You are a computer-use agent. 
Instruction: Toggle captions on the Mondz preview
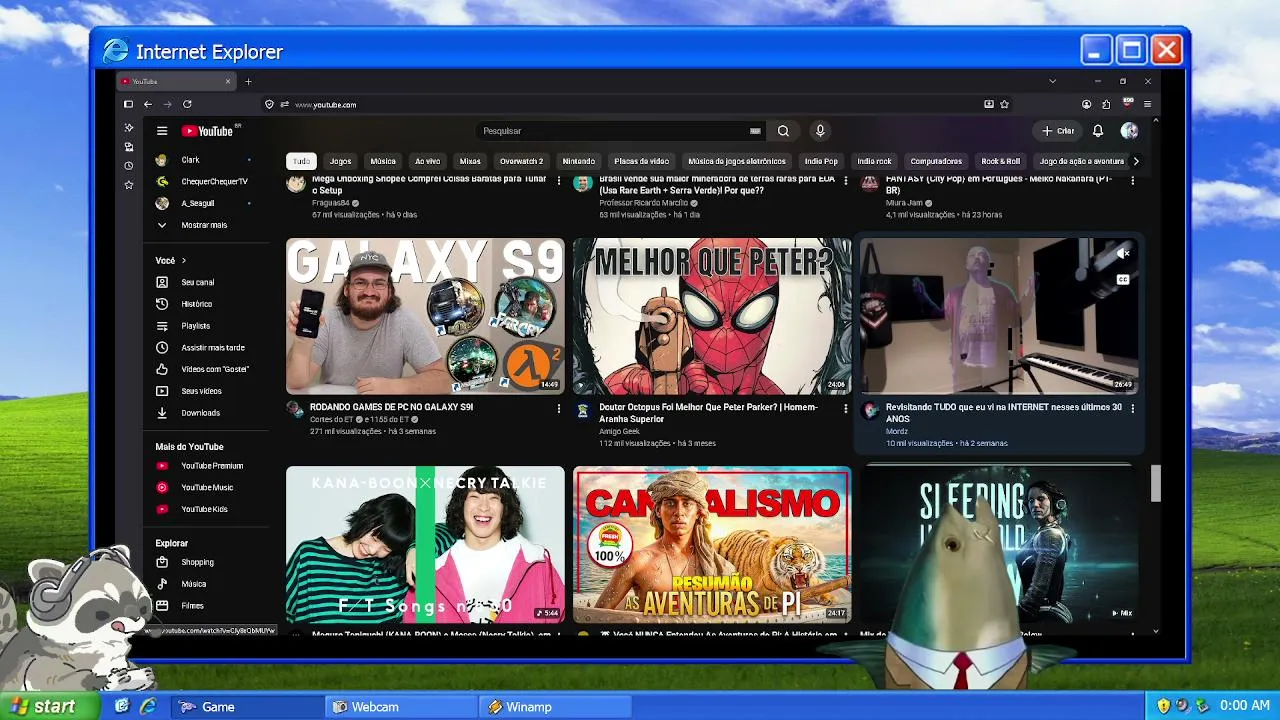pyautogui.click(x=1123, y=280)
